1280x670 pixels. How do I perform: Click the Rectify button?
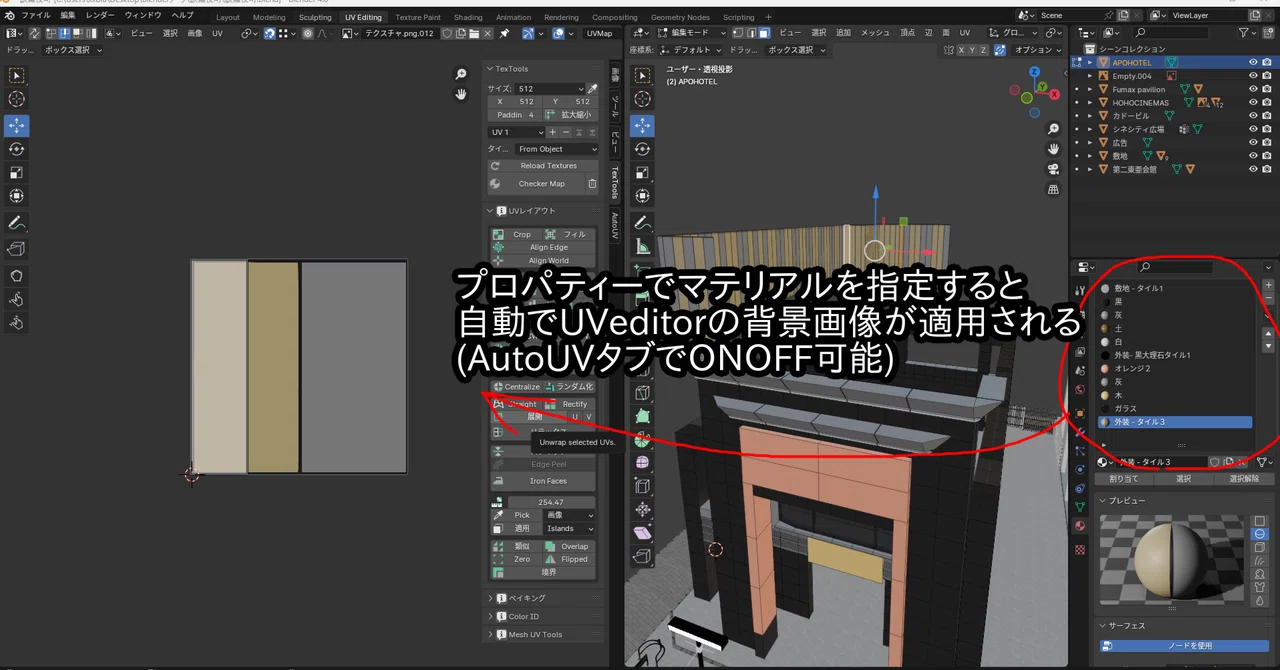(569, 404)
